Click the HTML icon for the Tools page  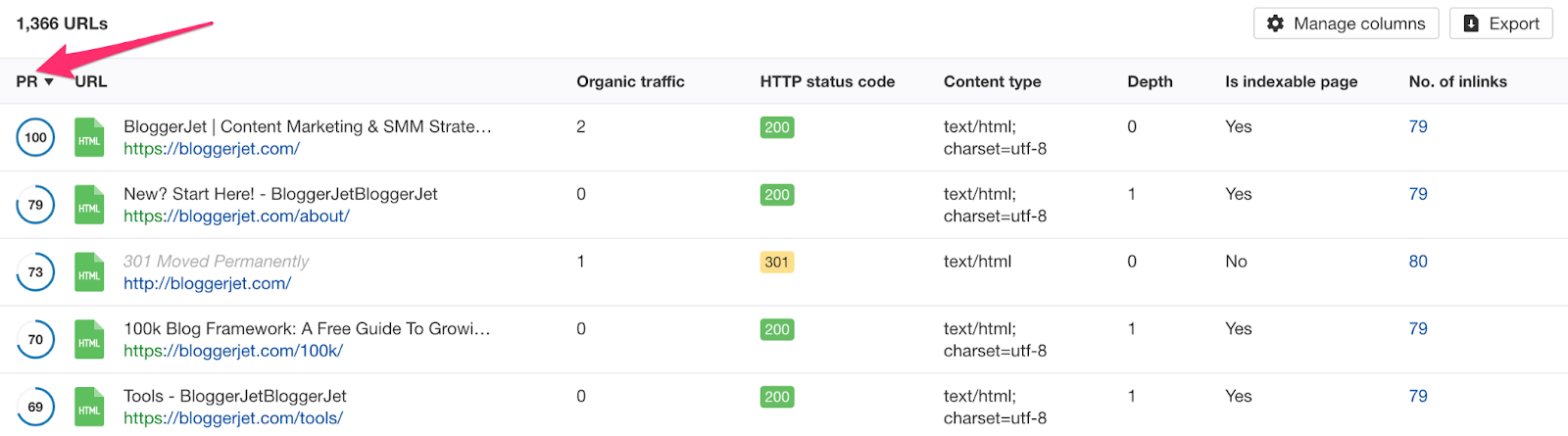click(89, 408)
